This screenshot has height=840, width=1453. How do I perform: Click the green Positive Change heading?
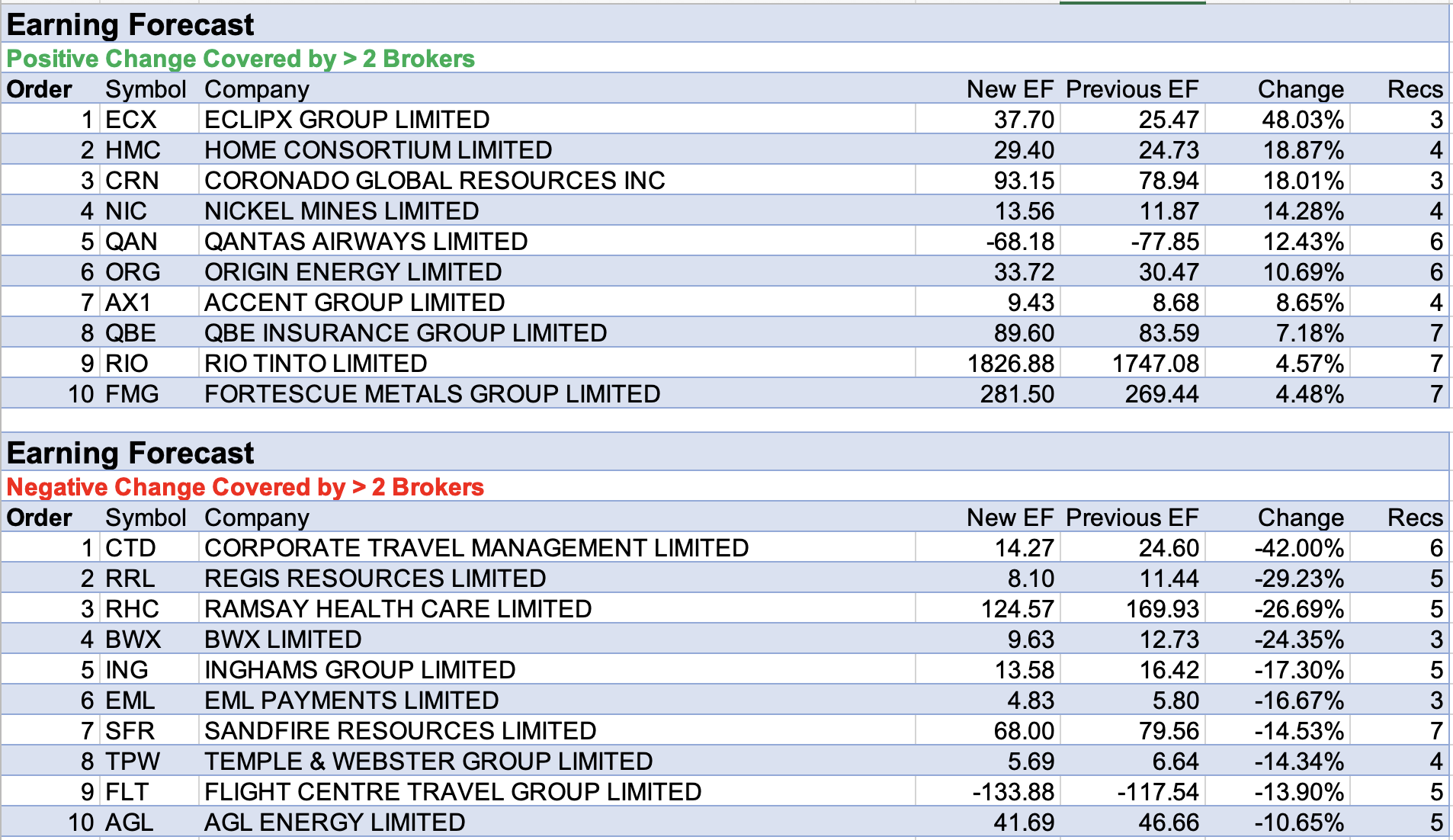tap(241, 59)
